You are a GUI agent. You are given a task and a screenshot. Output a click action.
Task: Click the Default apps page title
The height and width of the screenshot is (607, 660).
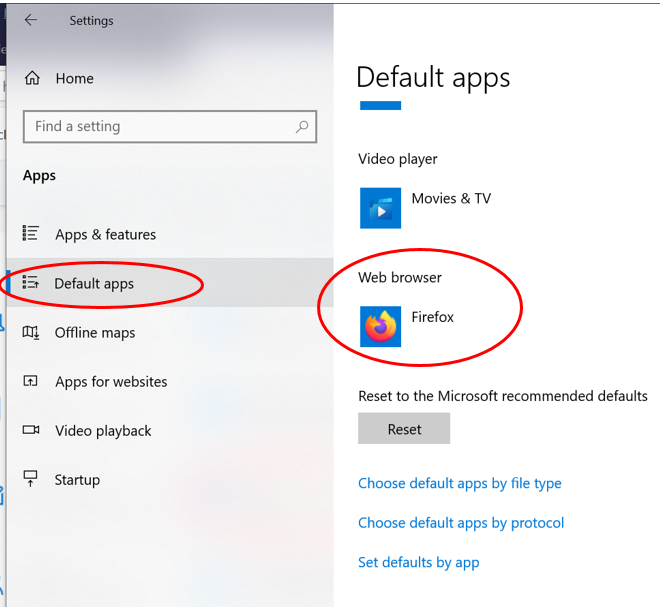tap(433, 78)
